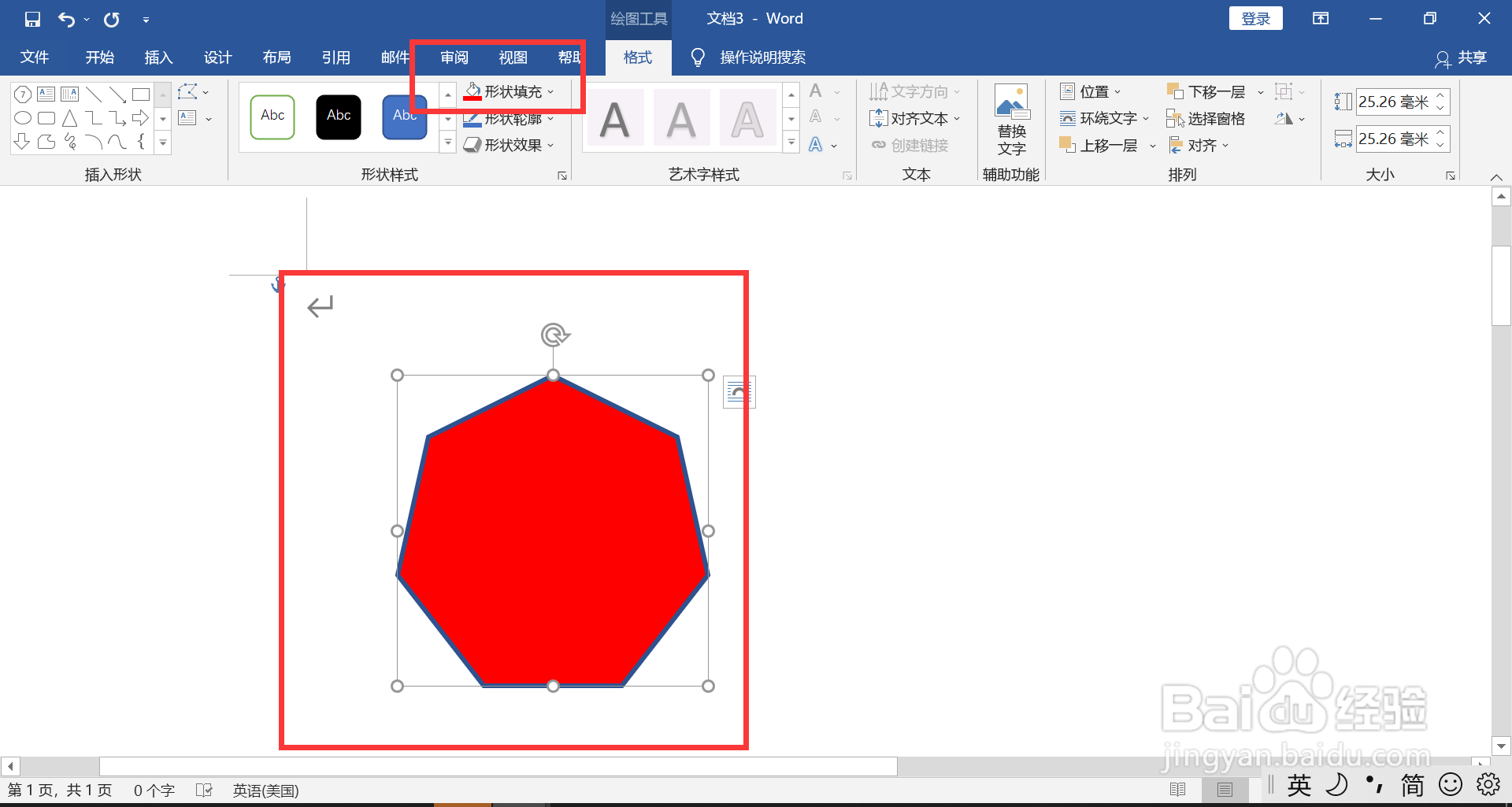Select the scribble shape tool
The width and height of the screenshot is (1512, 807).
70,142
